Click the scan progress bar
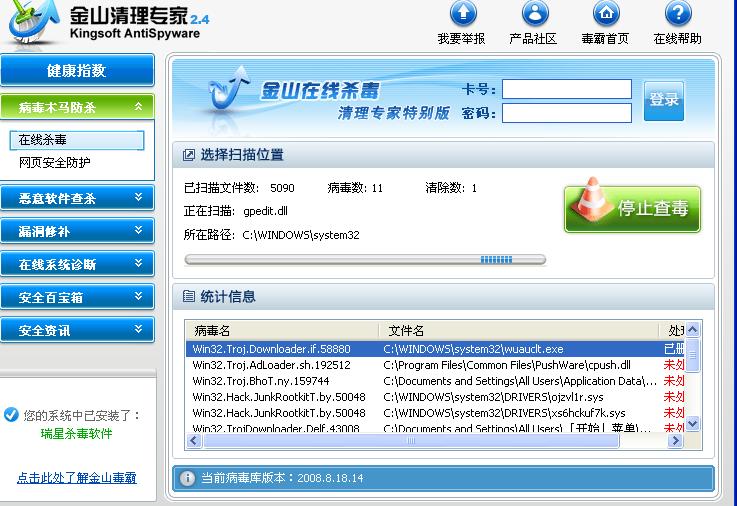Image resolution: width=737 pixels, height=506 pixels. pyautogui.click(x=365, y=259)
